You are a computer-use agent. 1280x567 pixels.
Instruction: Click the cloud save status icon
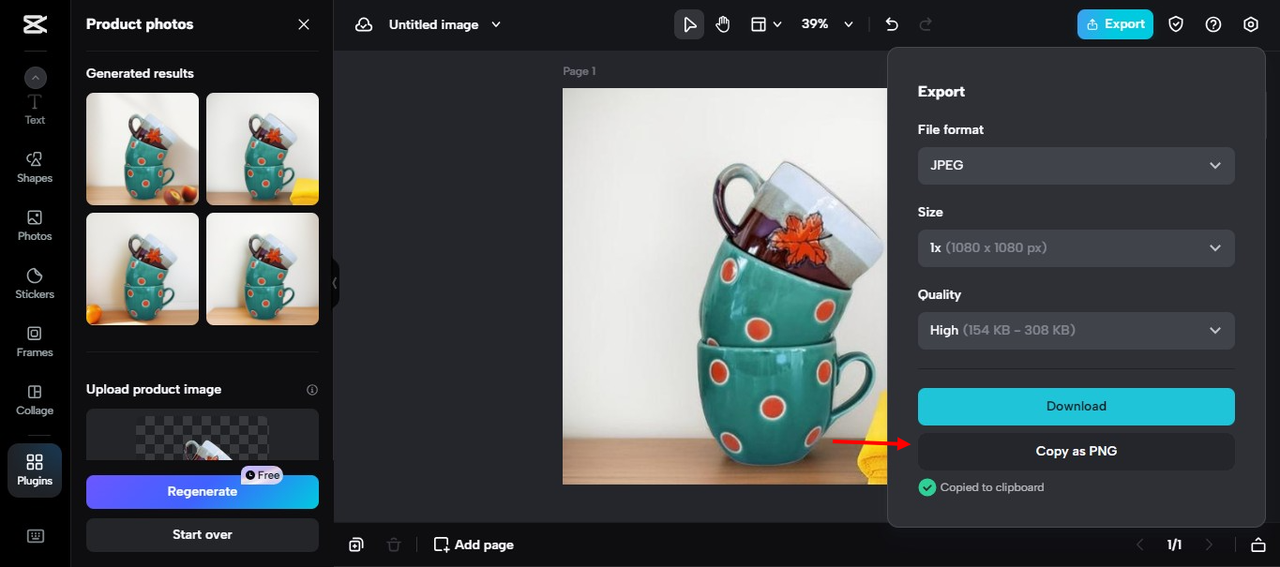point(364,24)
